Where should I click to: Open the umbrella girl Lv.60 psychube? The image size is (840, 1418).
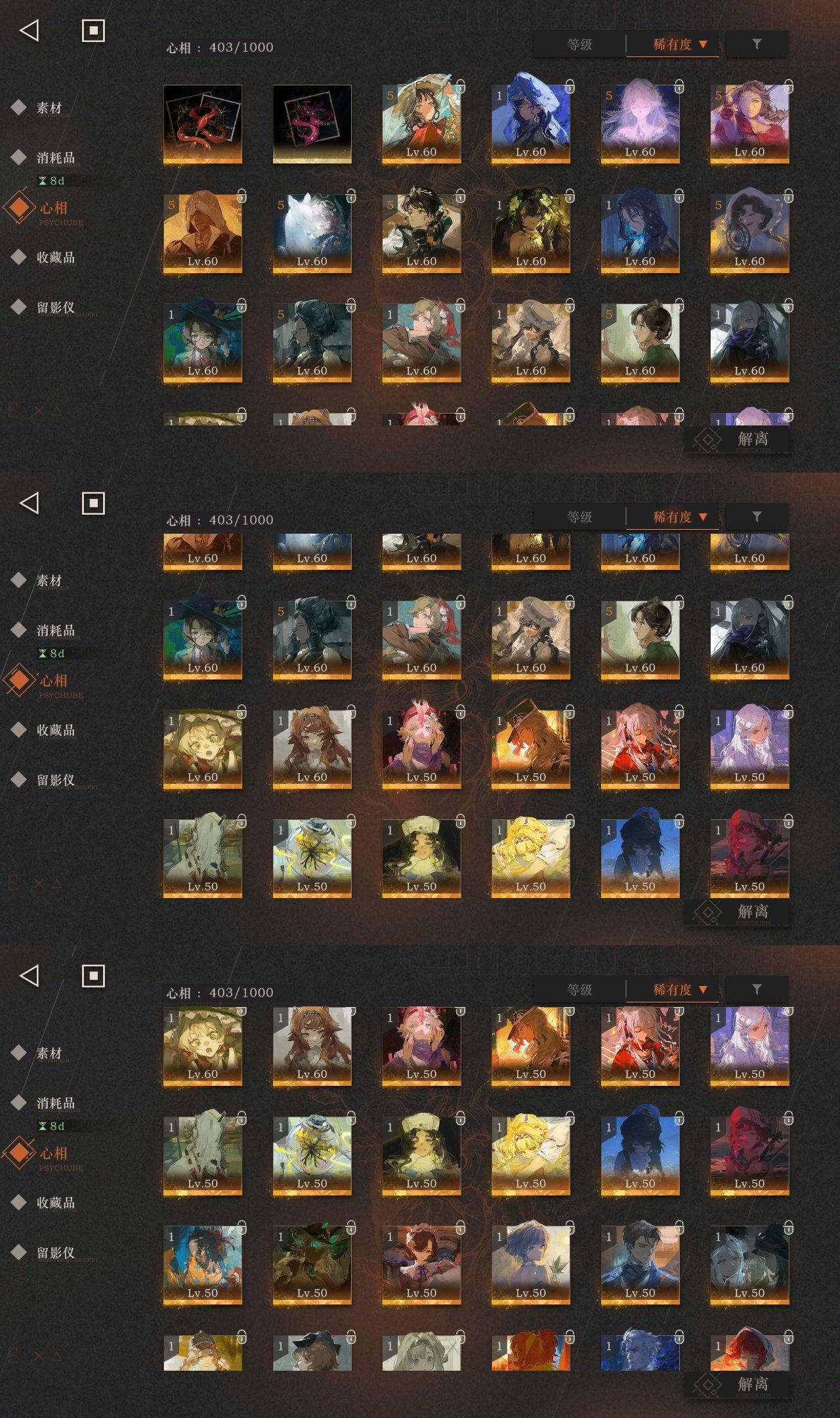click(421, 119)
